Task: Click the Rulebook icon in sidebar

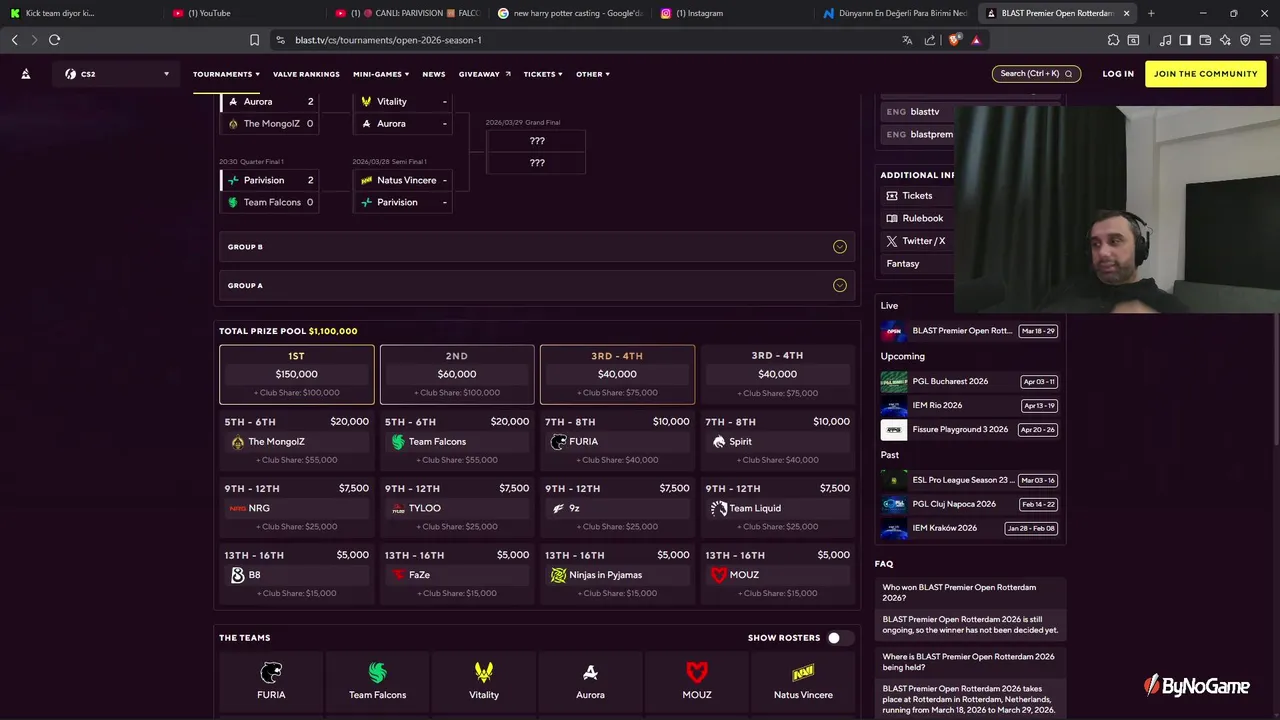Action: (892, 218)
